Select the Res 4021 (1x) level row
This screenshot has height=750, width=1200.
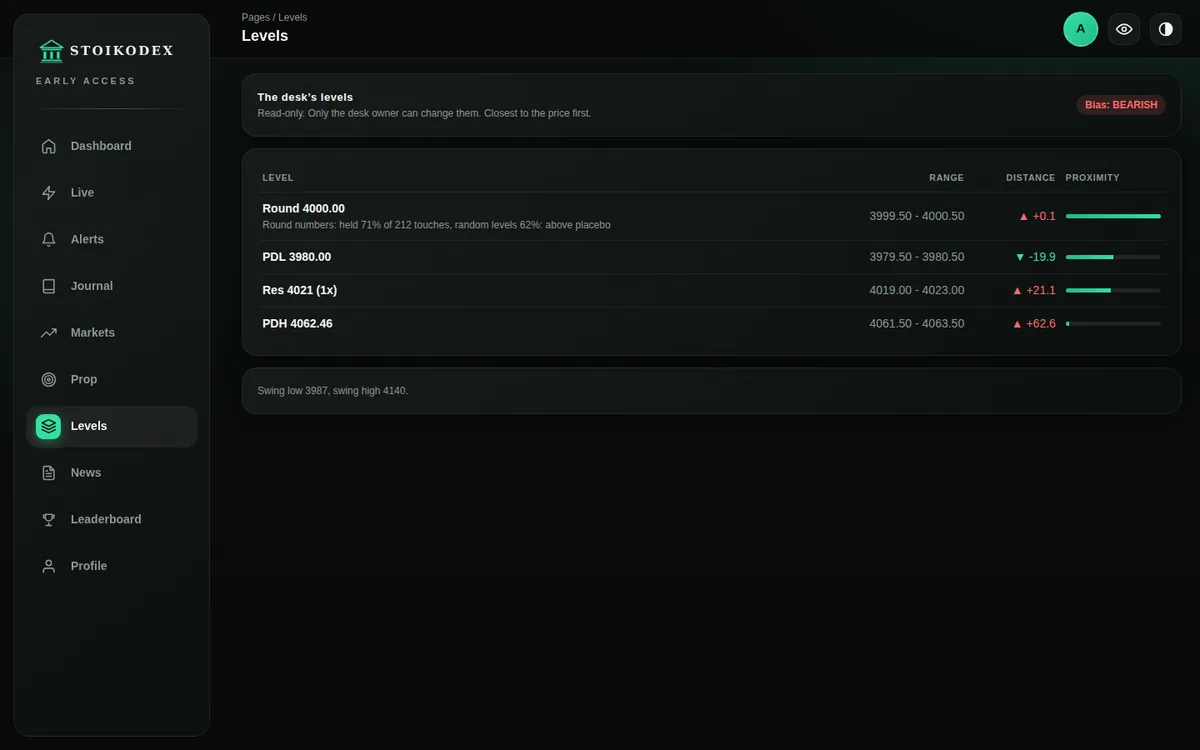(711, 290)
